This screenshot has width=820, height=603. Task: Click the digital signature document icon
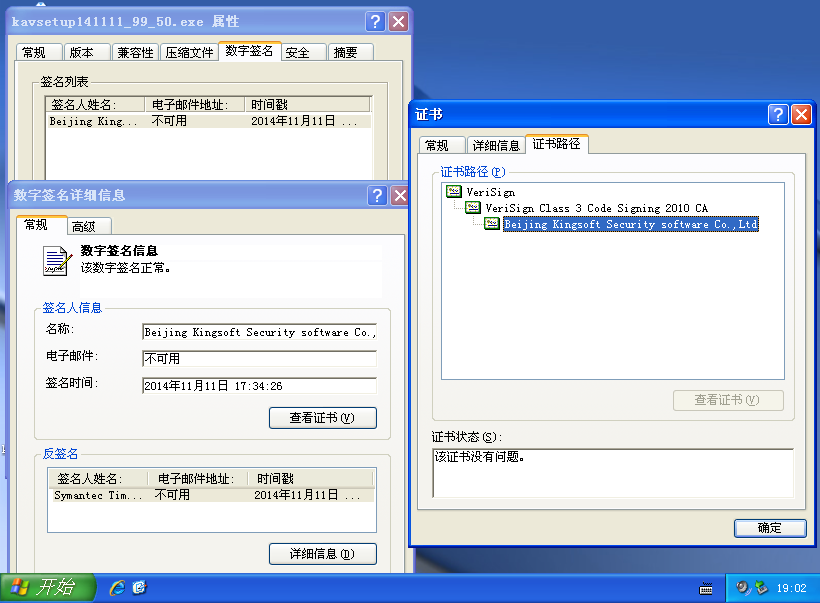click(x=56, y=261)
